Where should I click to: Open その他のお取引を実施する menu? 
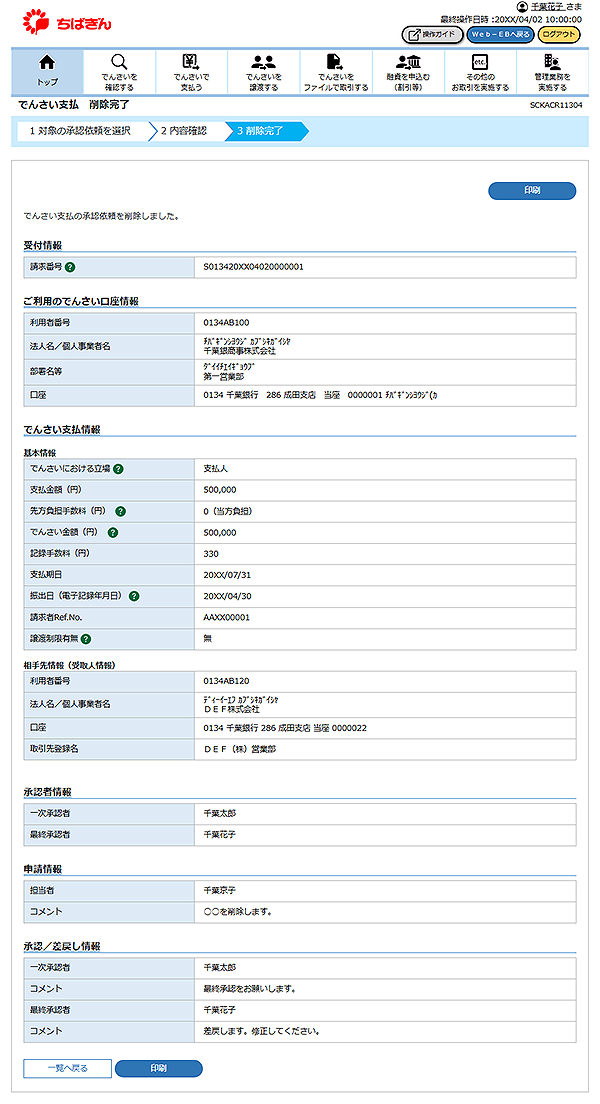pos(480,70)
